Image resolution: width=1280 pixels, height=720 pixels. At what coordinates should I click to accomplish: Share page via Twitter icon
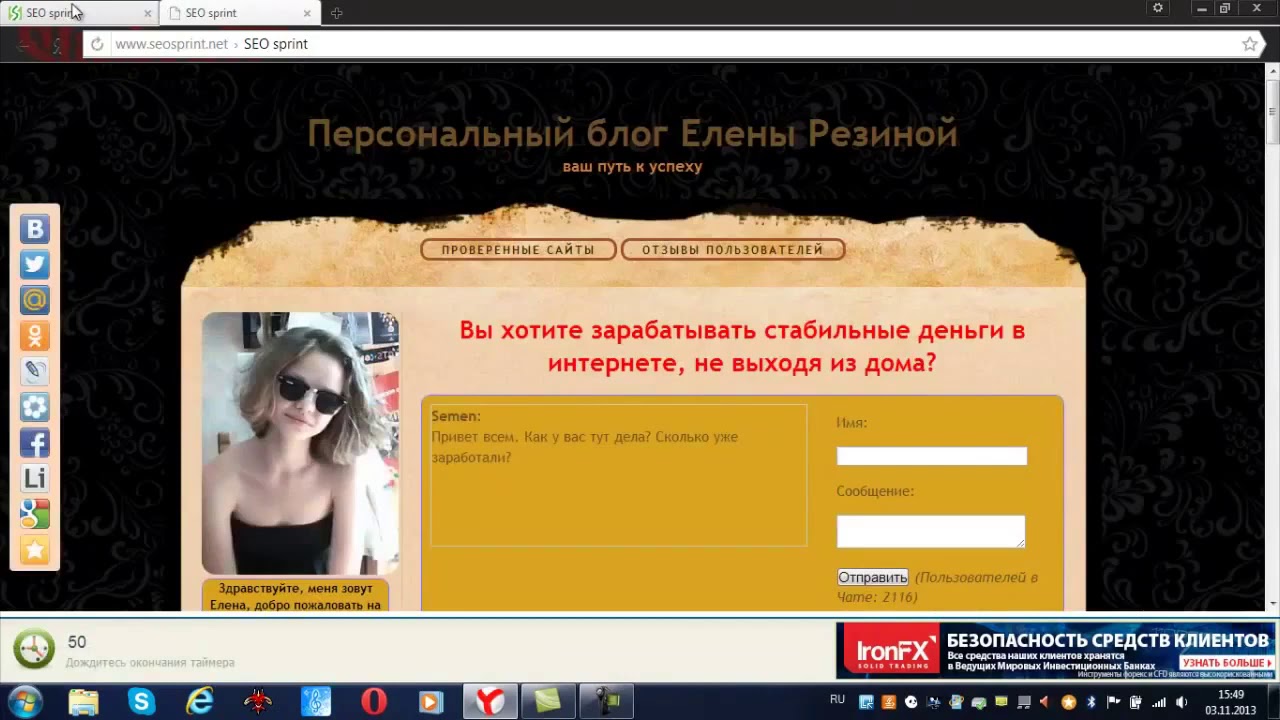click(x=35, y=265)
